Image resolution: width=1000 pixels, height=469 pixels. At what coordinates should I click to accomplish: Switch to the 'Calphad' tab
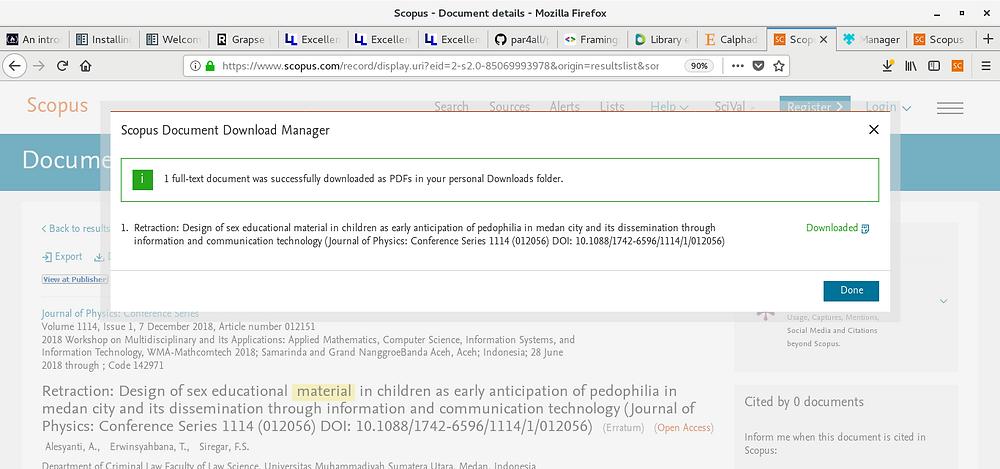pyautogui.click(x=732, y=40)
